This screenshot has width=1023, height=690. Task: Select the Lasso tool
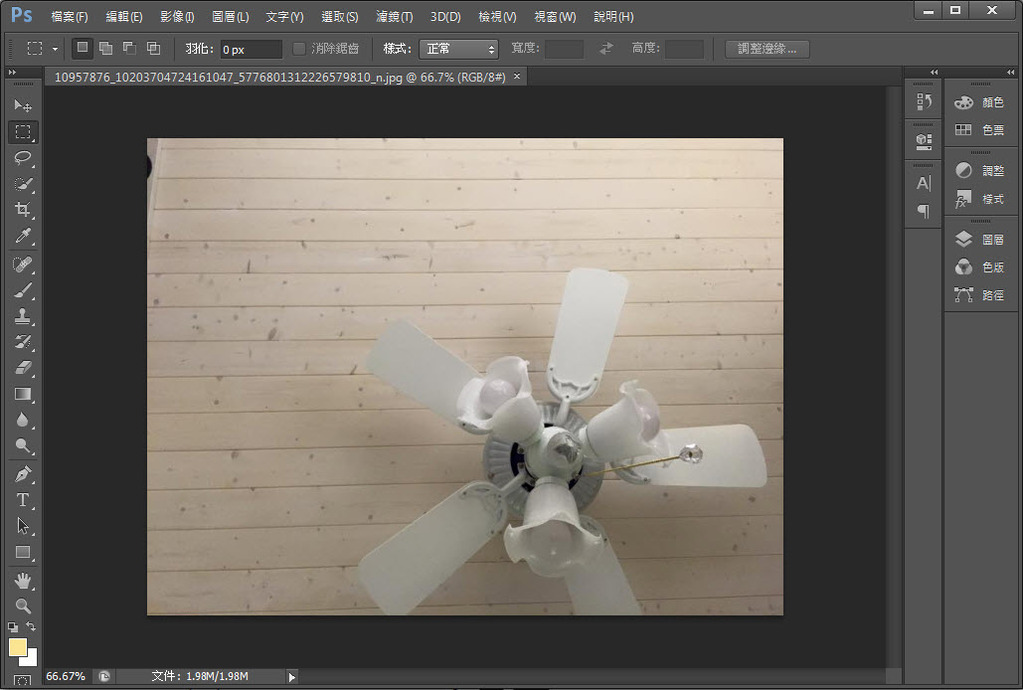pos(23,158)
